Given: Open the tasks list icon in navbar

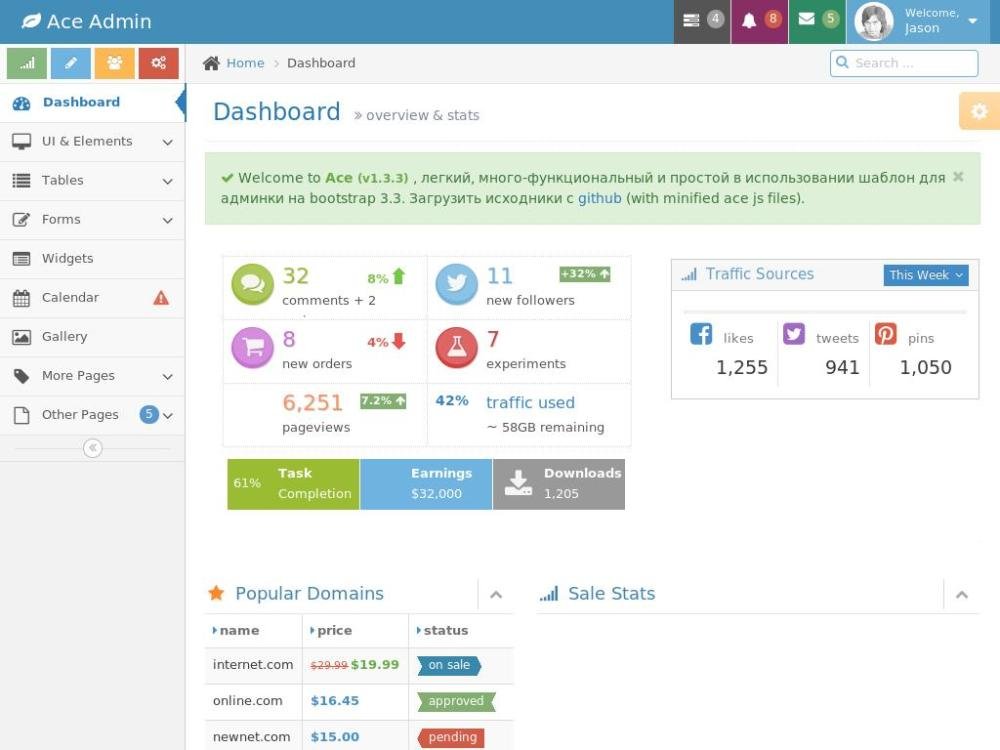Looking at the screenshot, I should [x=701, y=21].
